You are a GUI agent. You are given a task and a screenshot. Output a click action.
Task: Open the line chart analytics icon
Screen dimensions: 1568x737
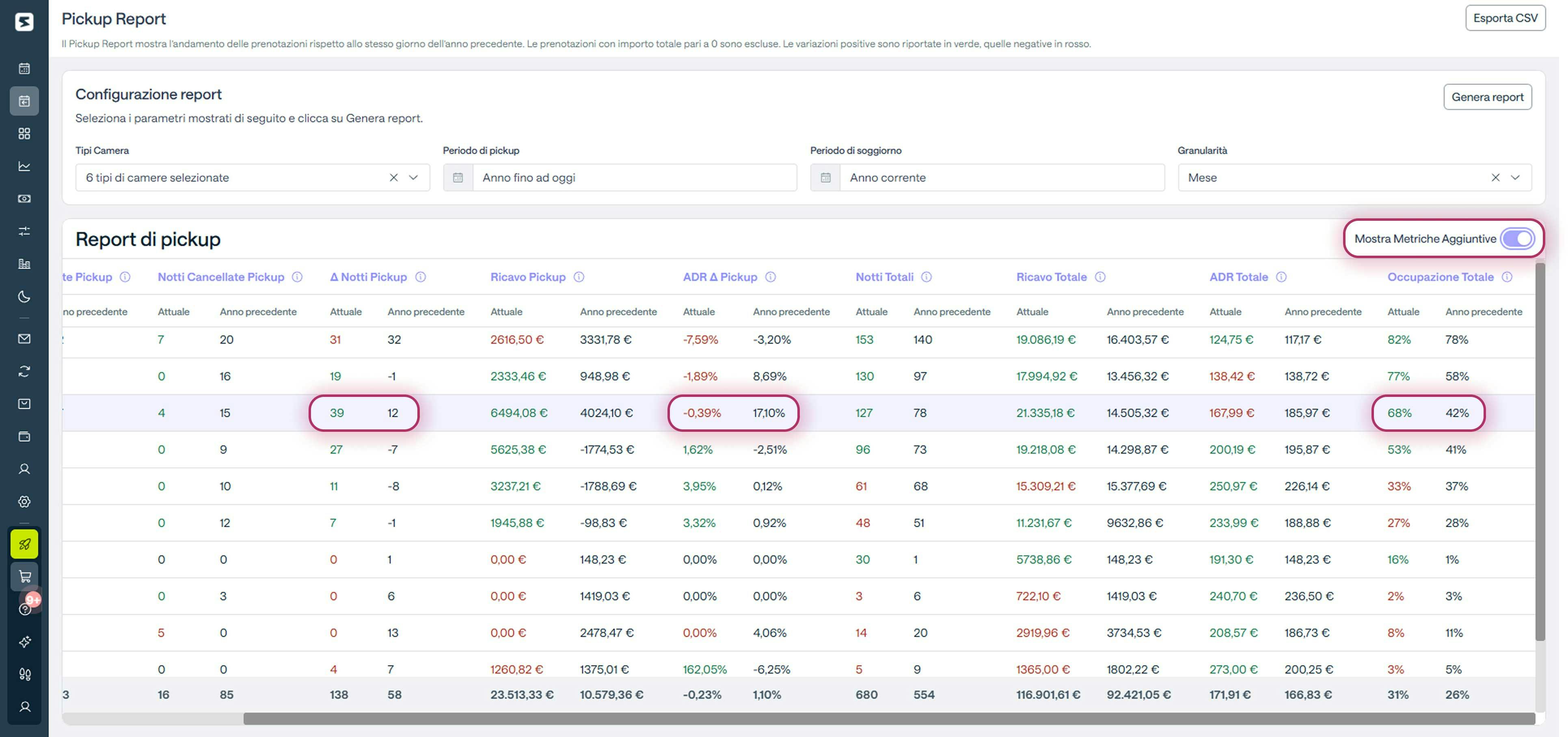tap(24, 166)
